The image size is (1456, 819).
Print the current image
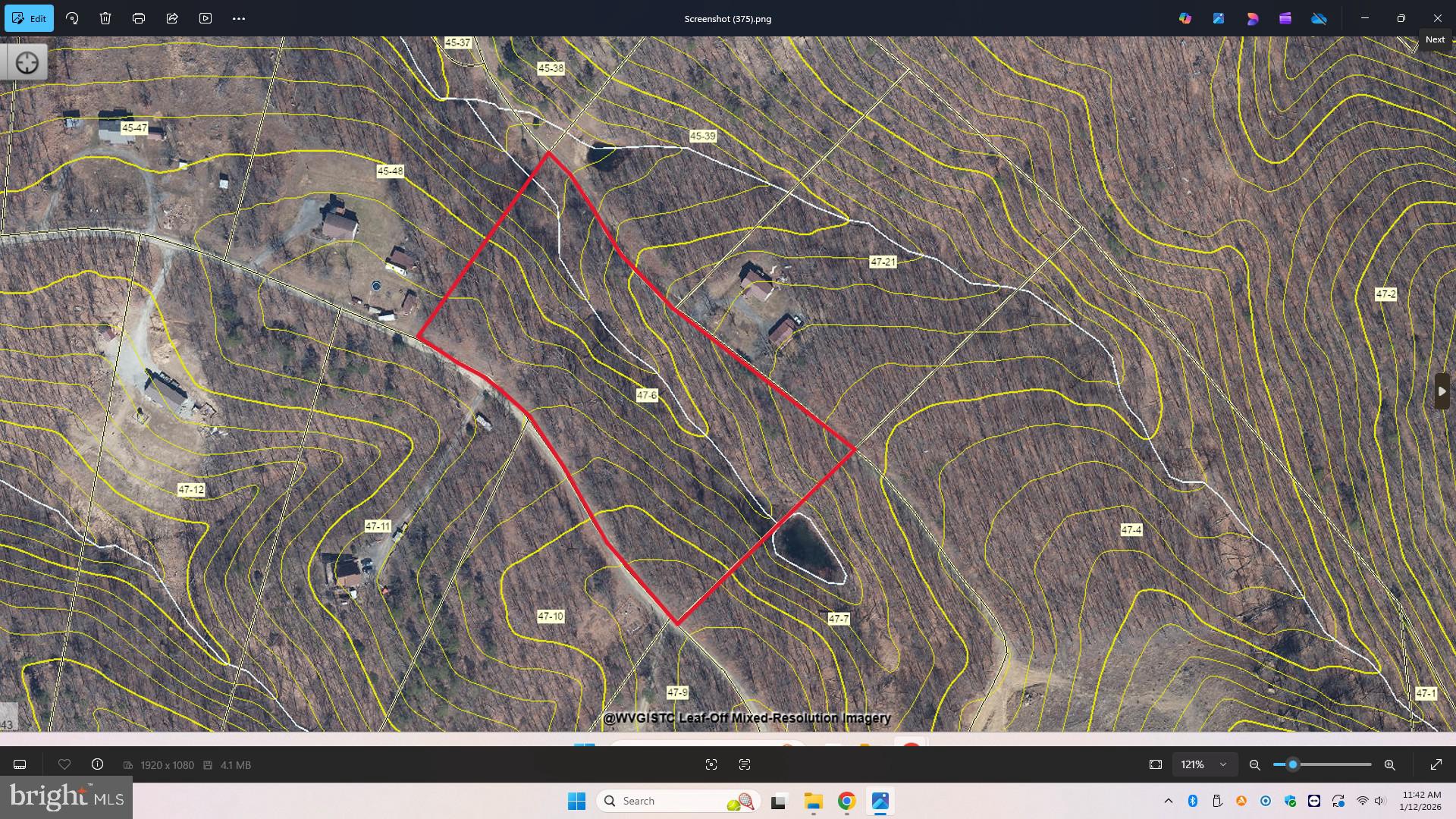140,18
